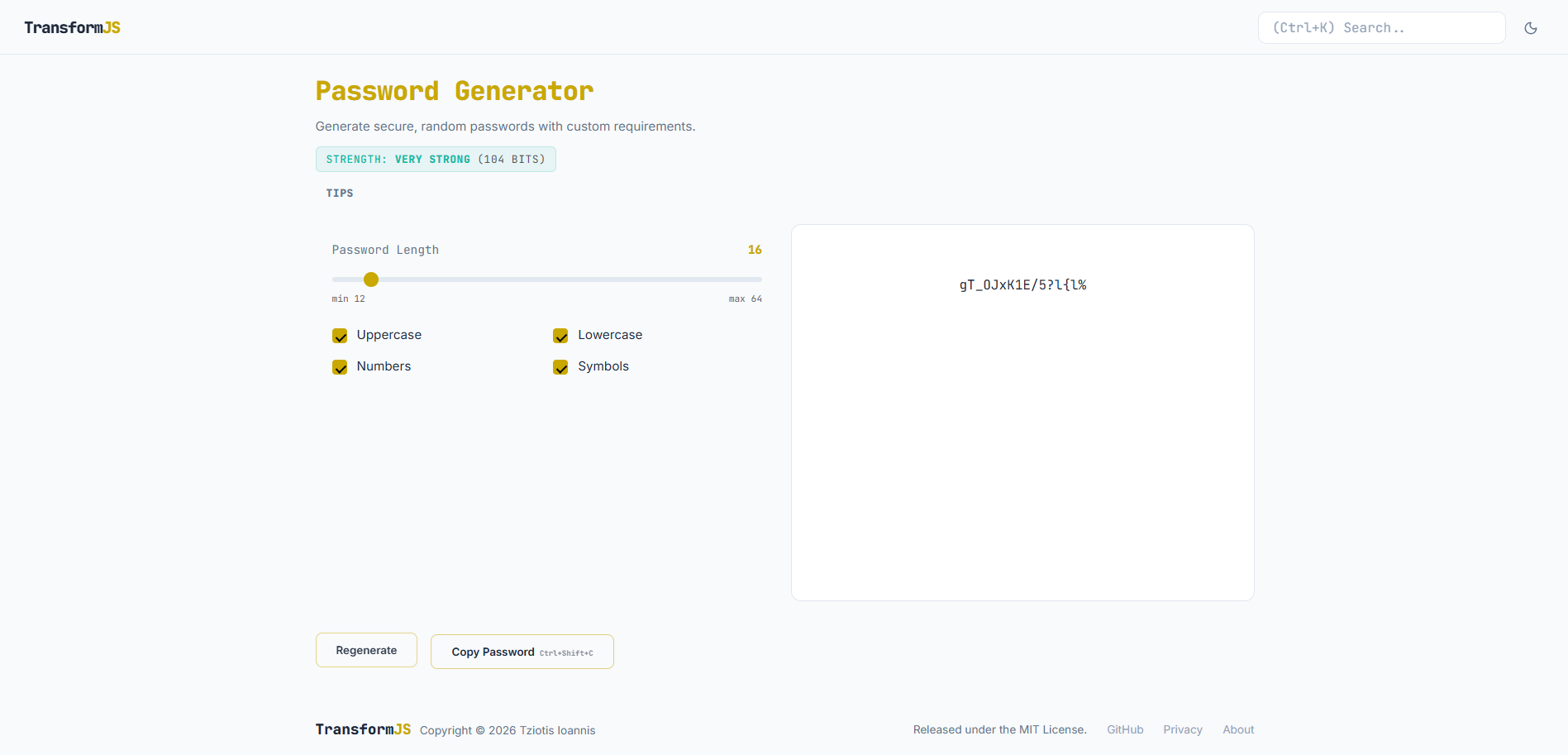Screen dimensions: 1568x755
Task: Click the password length slider handle
Action: pos(371,280)
